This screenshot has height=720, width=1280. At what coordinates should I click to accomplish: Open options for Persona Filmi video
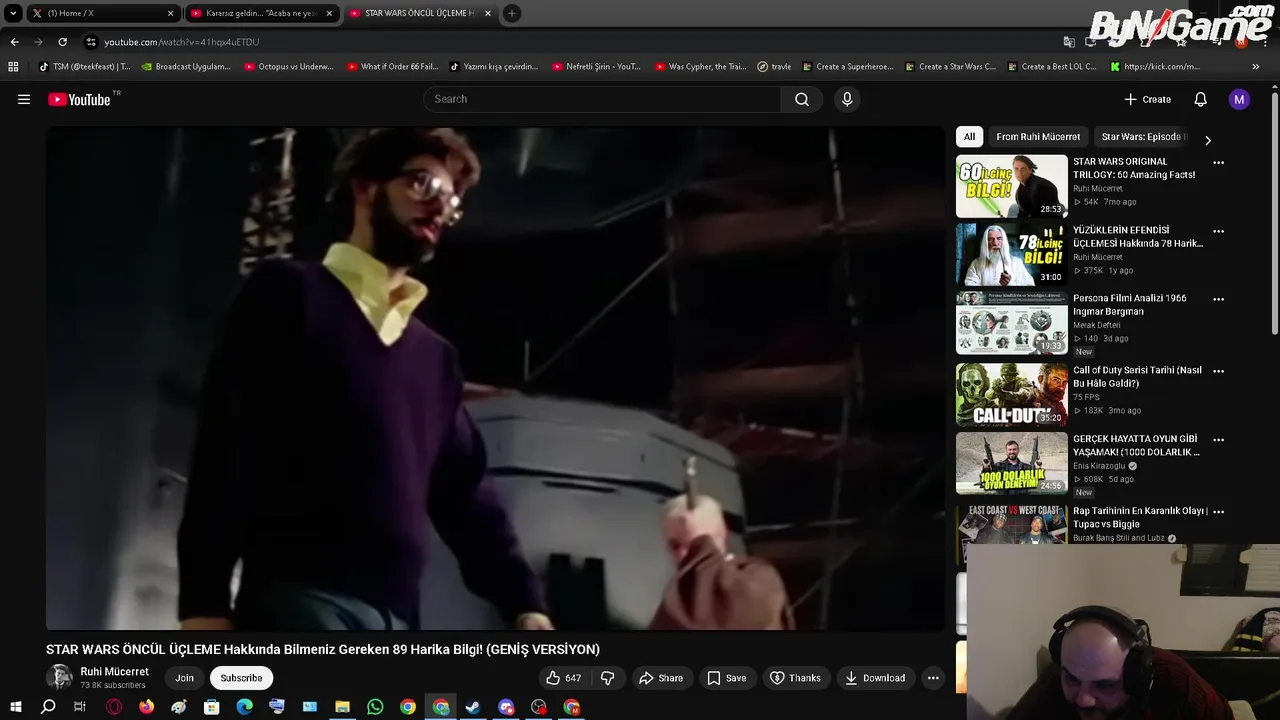1218,299
